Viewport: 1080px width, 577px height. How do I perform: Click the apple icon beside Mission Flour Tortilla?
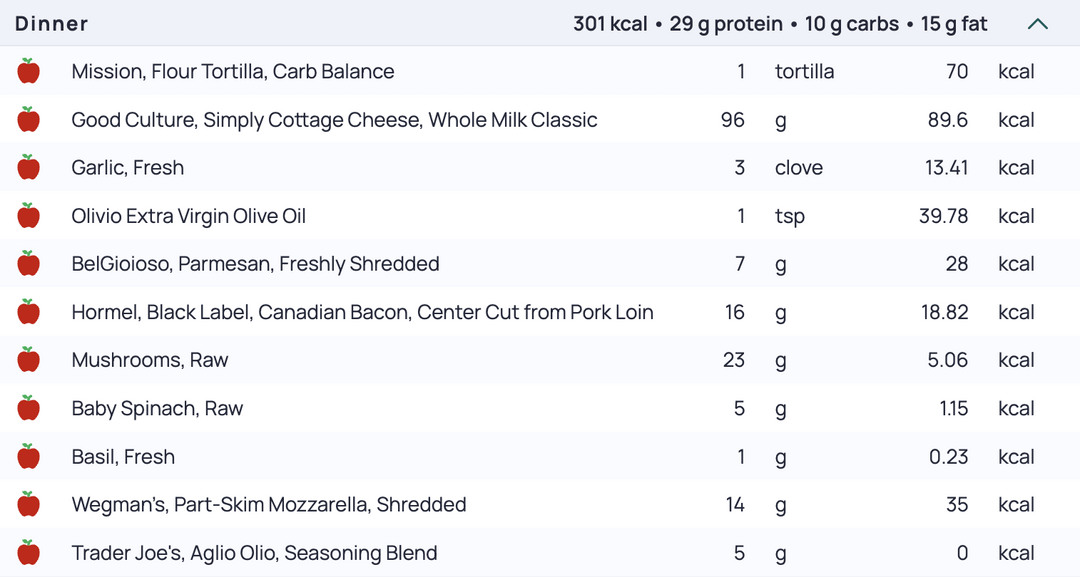[x=28, y=71]
